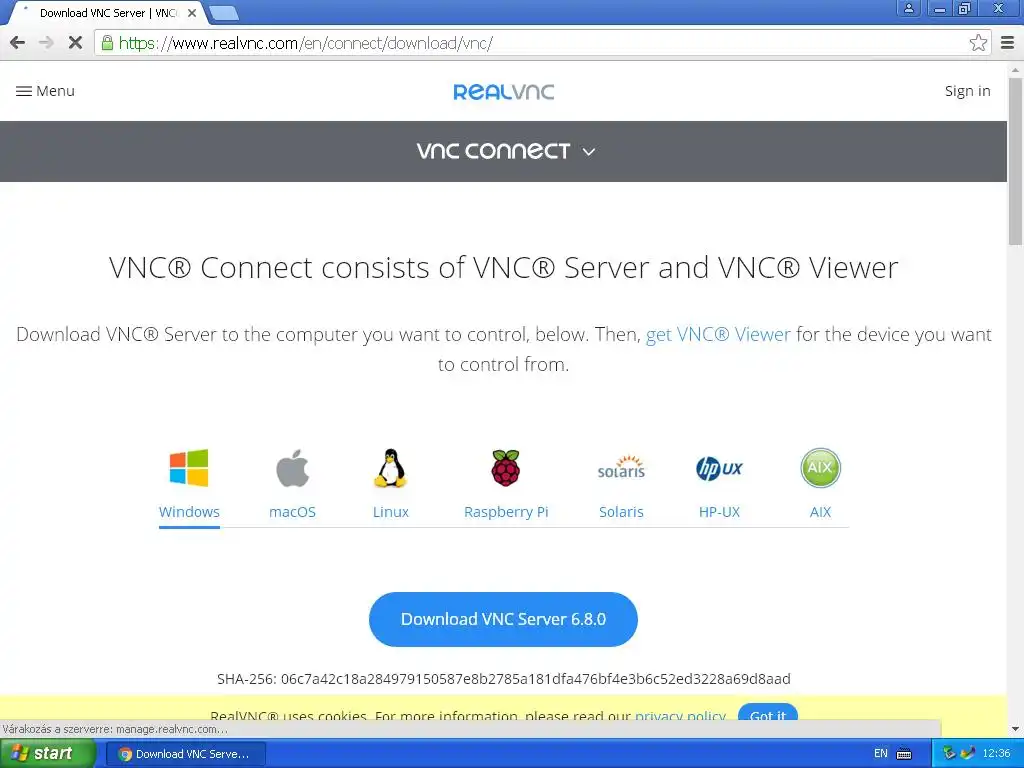This screenshot has height=768, width=1024.
Task: Select the Apple macOS logo icon
Action: 292,468
